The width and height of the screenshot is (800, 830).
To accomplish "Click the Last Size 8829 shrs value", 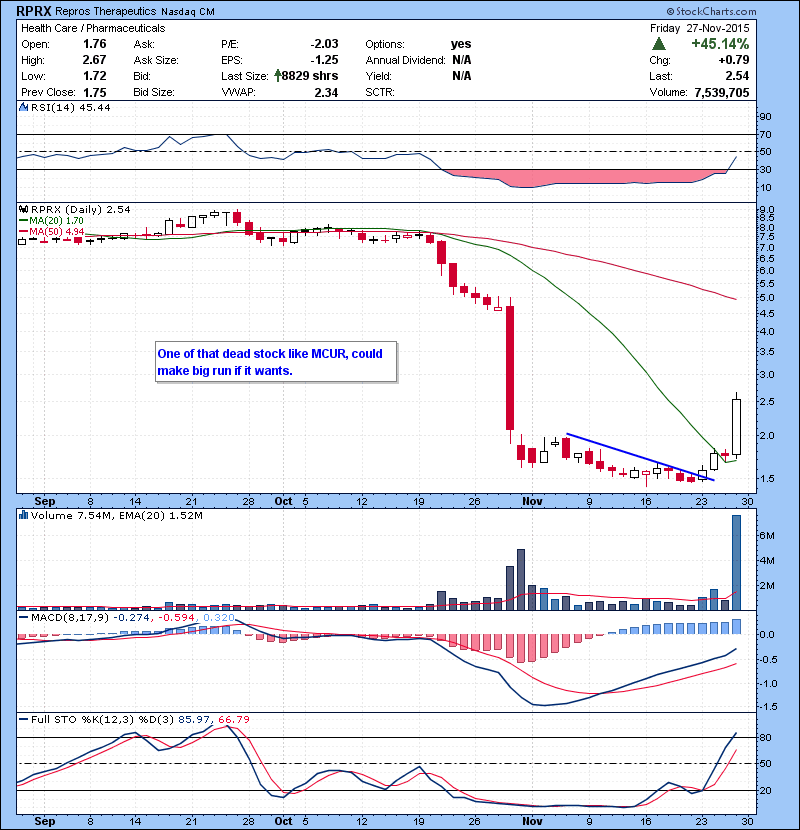I will coord(310,76).
